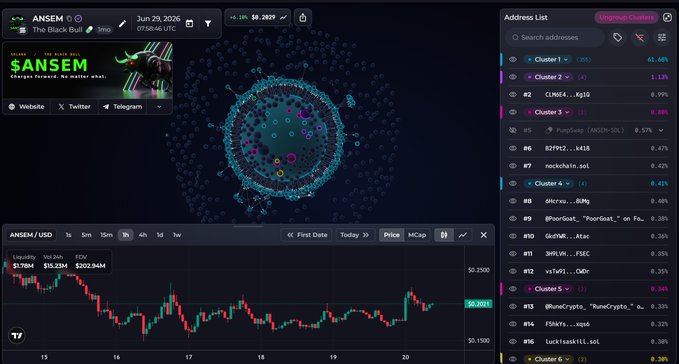This screenshot has height=364, width=679.
Task: Toggle visibility eye for #2 CLM6E4...Kg1Q
Action: point(513,94)
